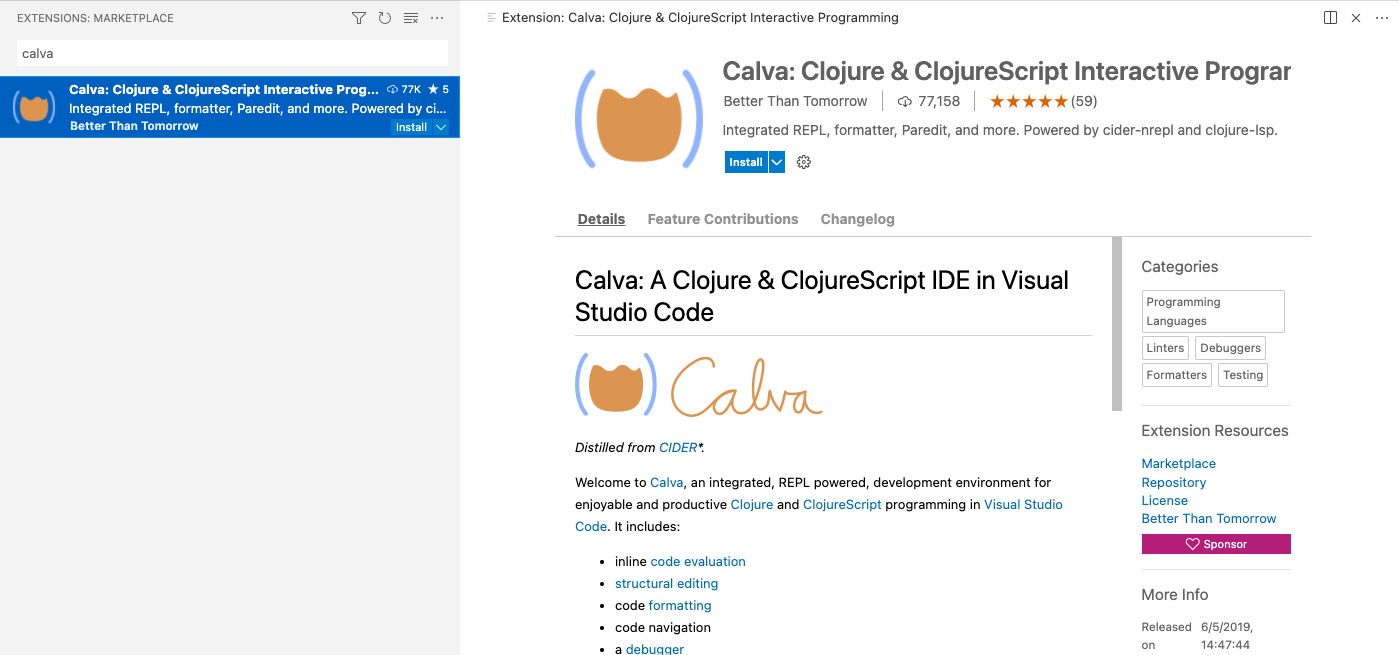The height and width of the screenshot is (655, 1399).
Task: Click the Calva extension title heading
Action: coord(1007,72)
